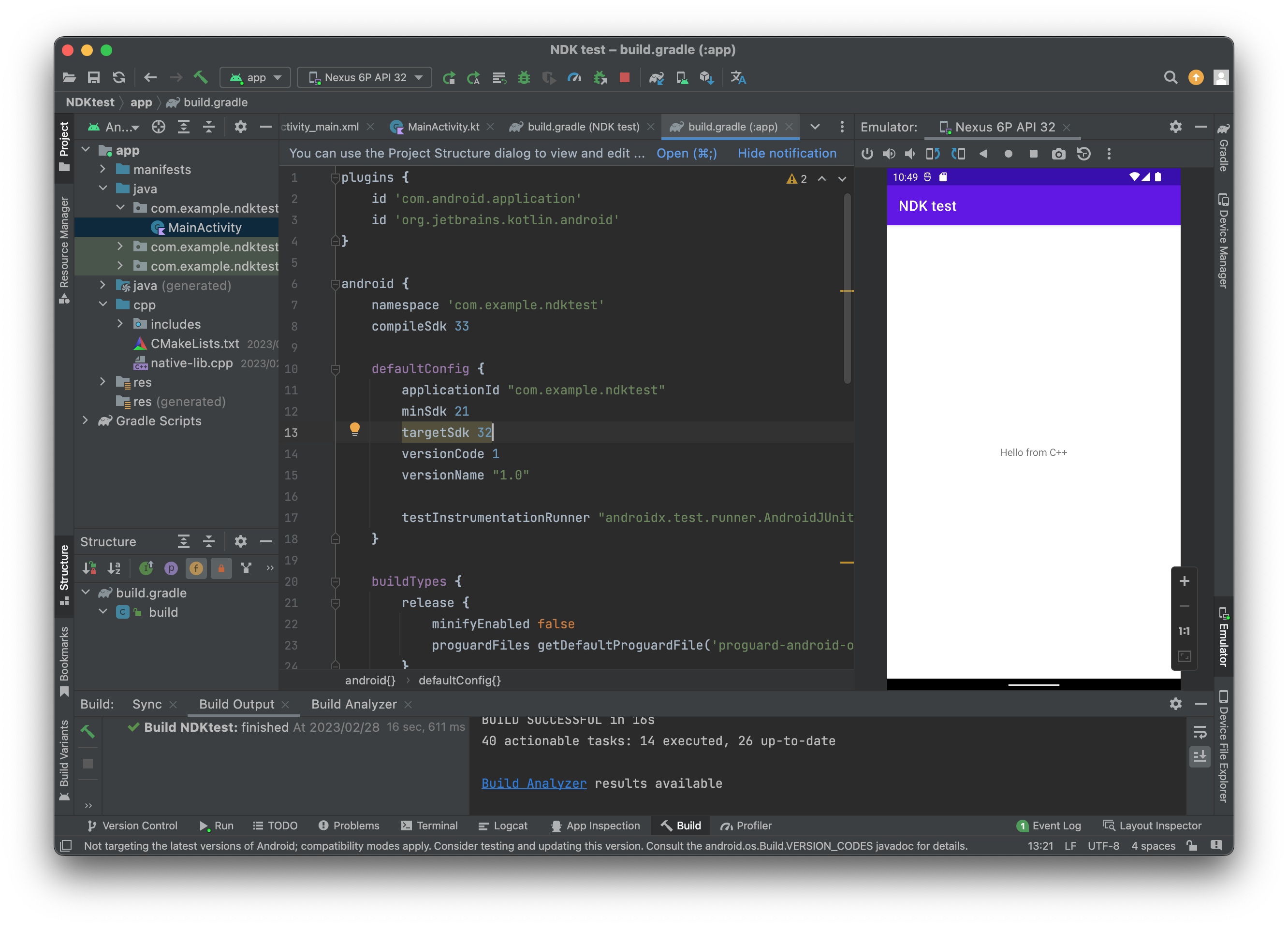This screenshot has width=1288, height=927.
Task: Open the Nexus 6P API 32 device dropdown
Action: point(365,78)
